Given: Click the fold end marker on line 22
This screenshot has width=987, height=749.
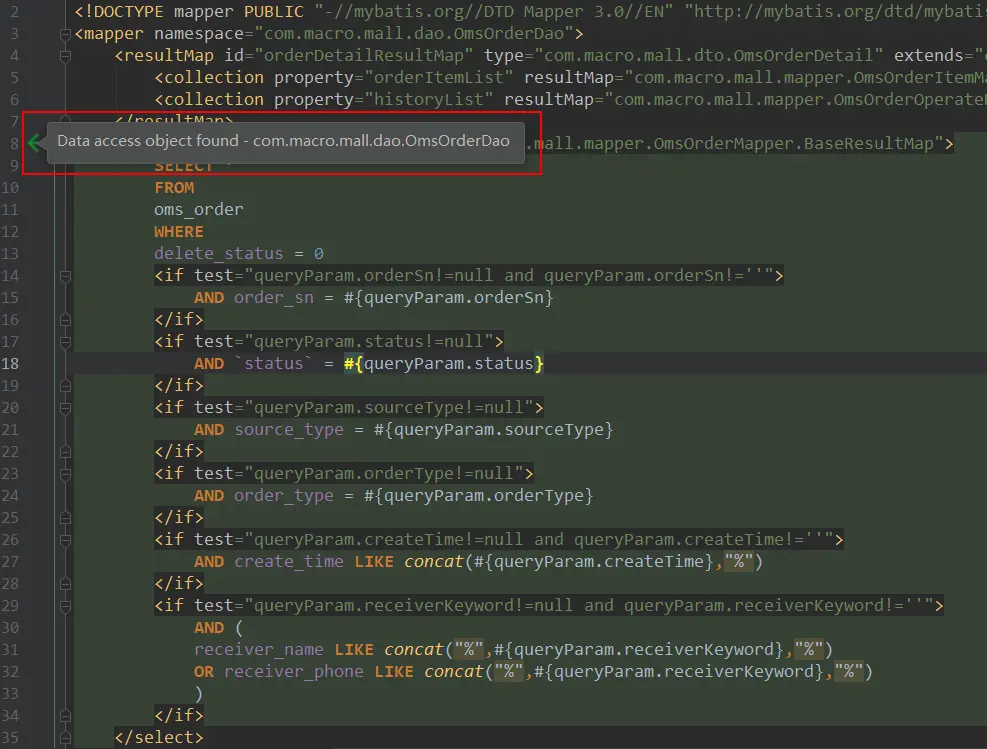Looking at the screenshot, I should (x=65, y=452).
